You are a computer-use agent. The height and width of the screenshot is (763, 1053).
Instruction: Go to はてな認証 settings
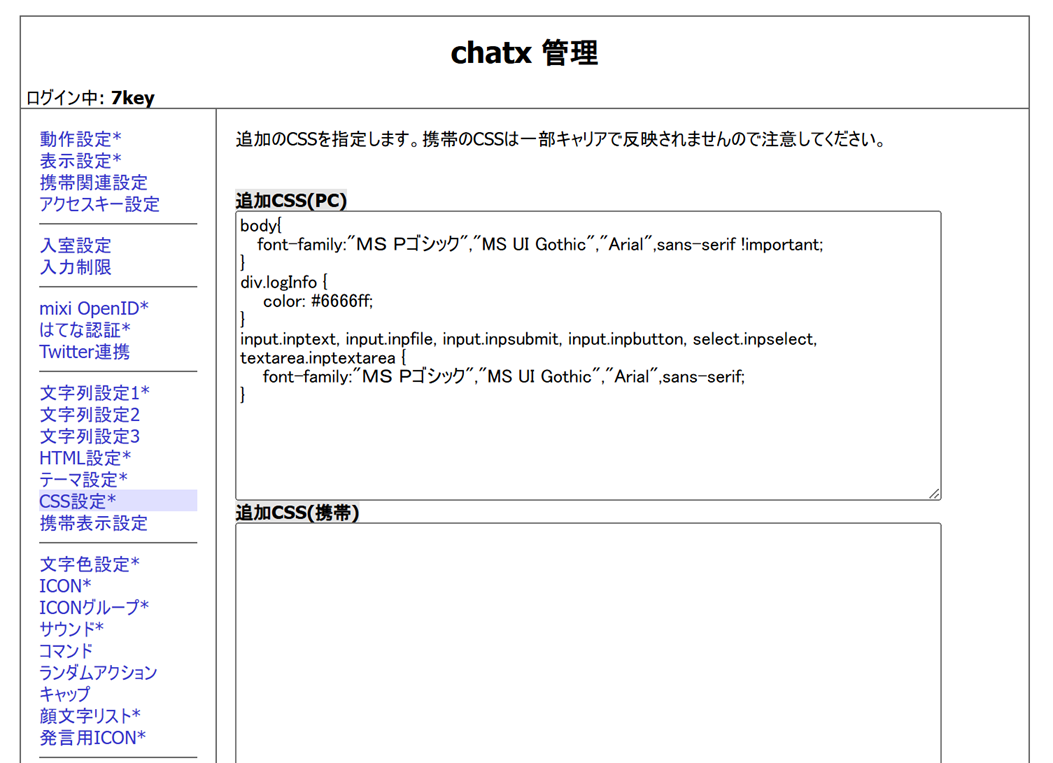(85, 330)
